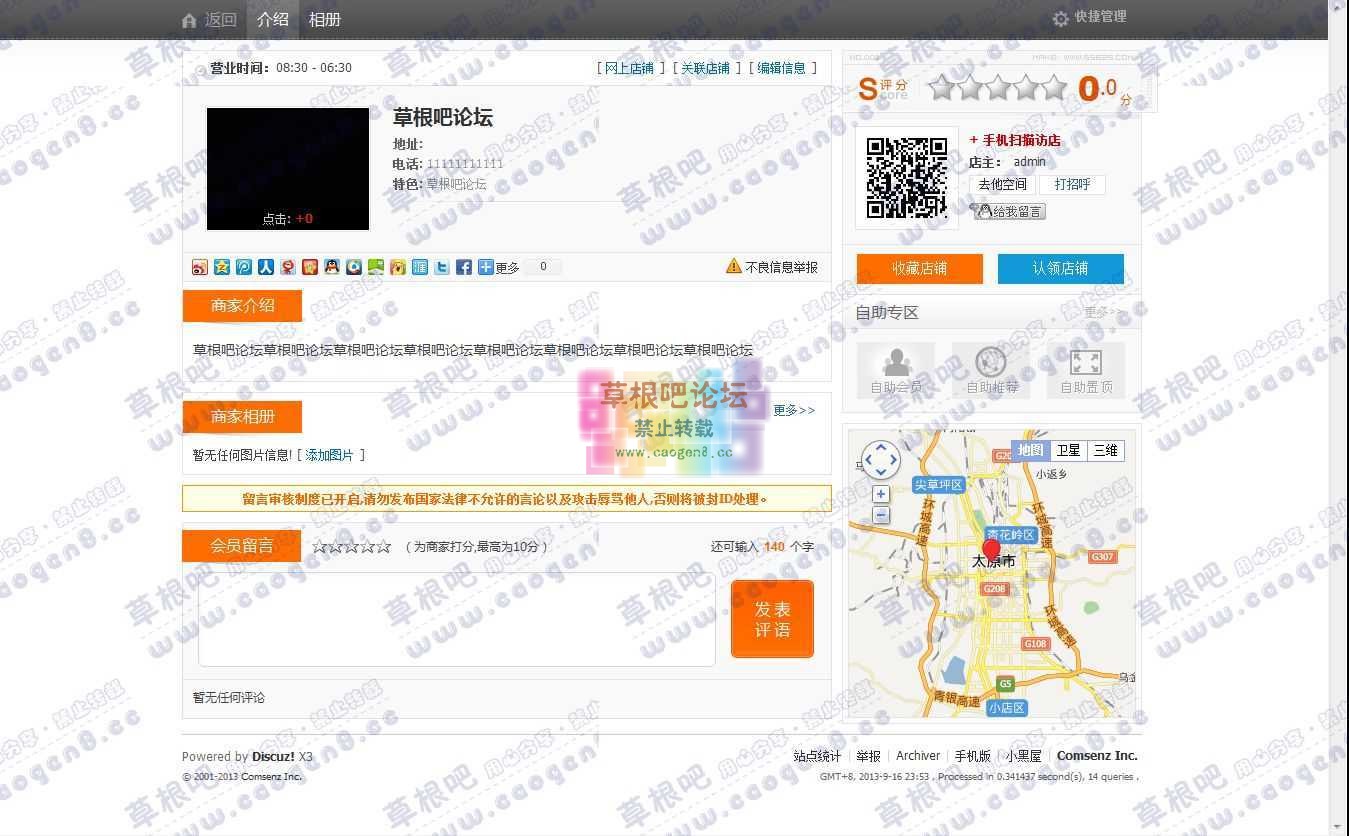Share via the QQ share icon
Image resolution: width=1349 pixels, height=836 pixels.
332,267
